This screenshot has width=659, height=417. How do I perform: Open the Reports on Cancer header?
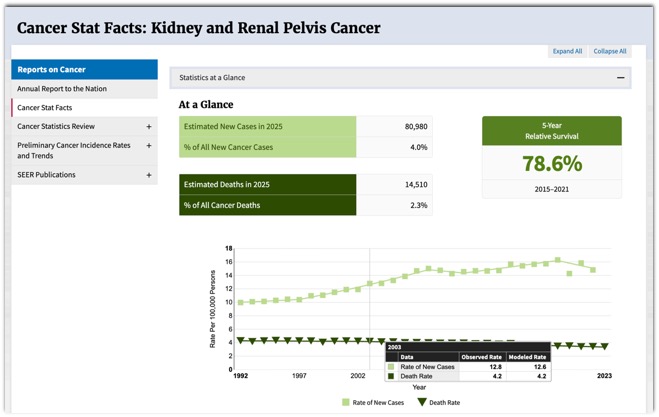click(84, 70)
